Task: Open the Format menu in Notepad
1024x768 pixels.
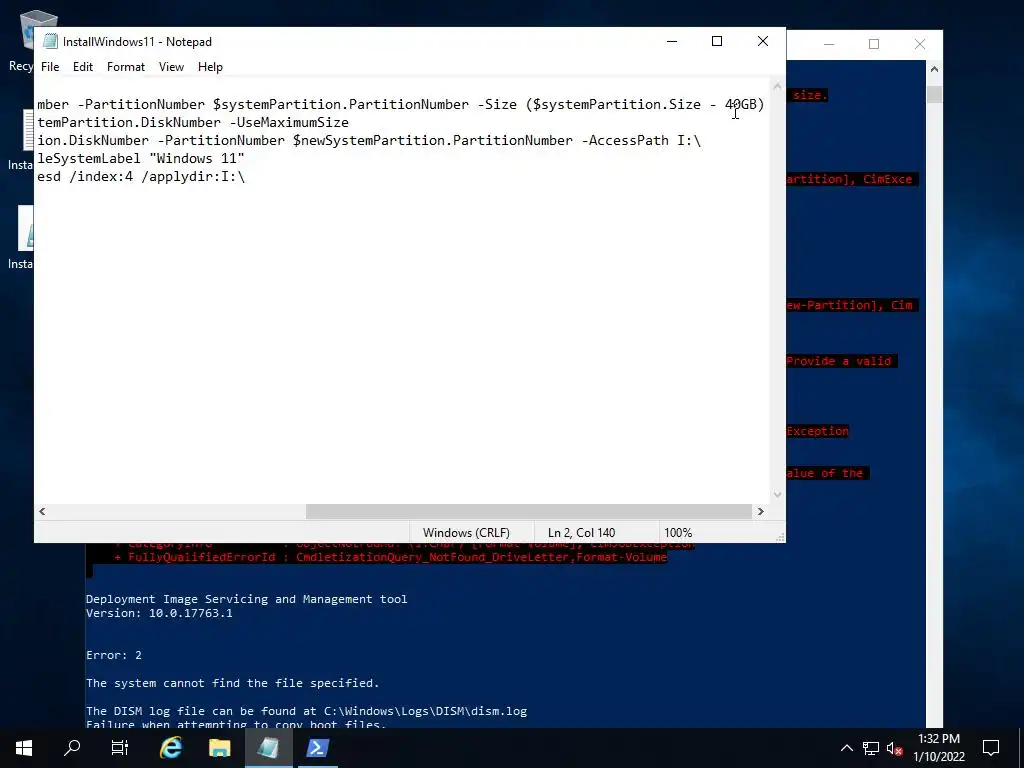Action: 125,67
